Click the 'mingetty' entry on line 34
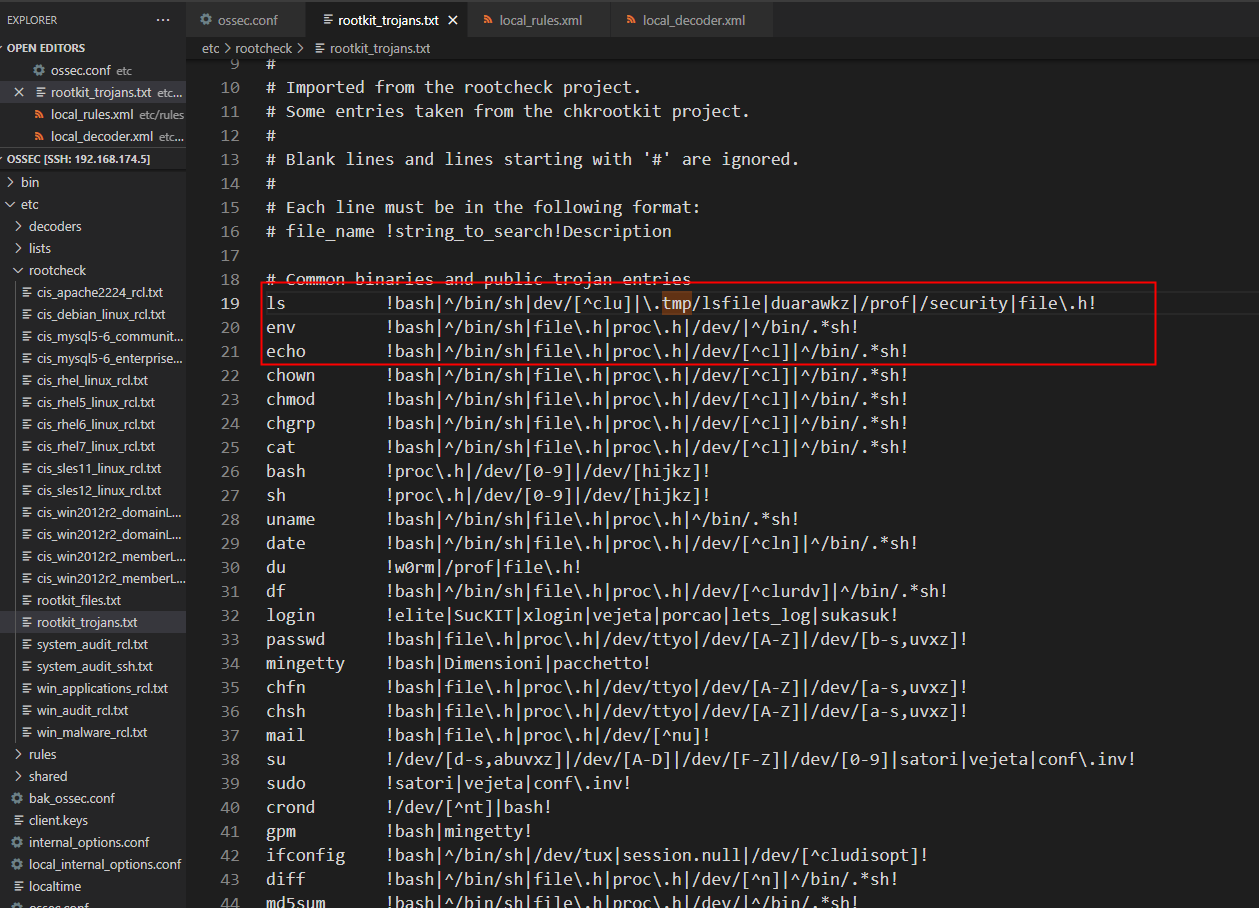The height and width of the screenshot is (908, 1259). (x=305, y=663)
